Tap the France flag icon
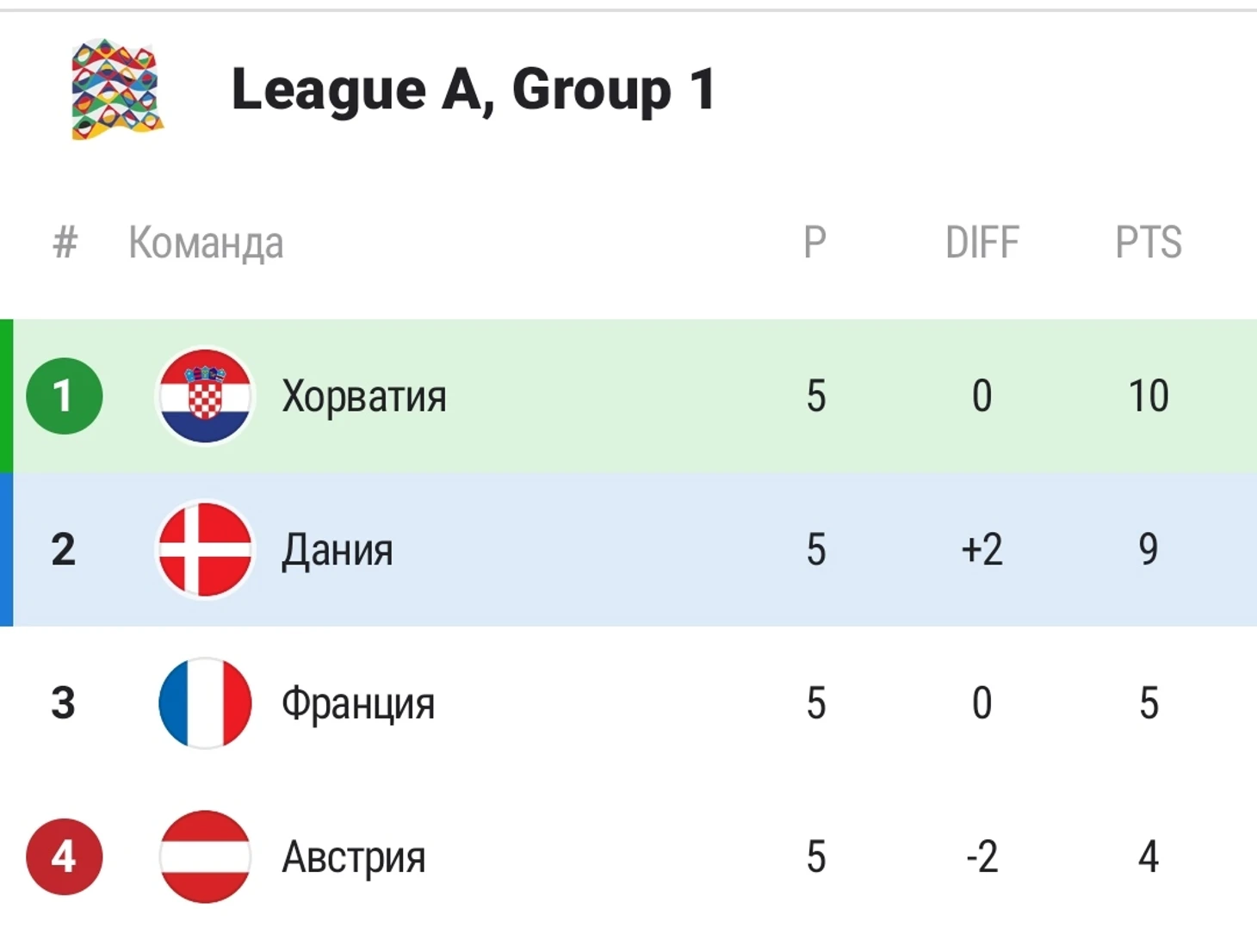 click(x=205, y=703)
